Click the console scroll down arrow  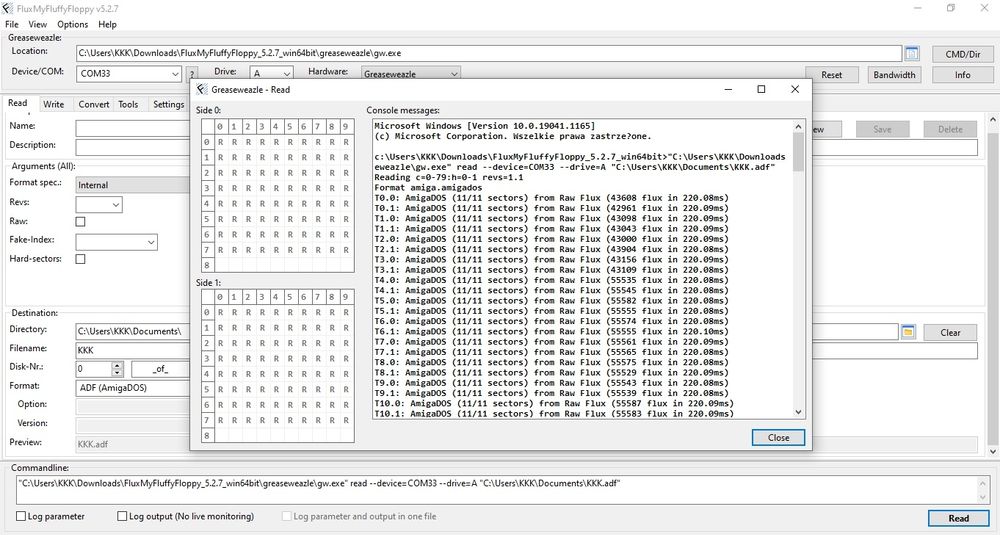tap(798, 413)
